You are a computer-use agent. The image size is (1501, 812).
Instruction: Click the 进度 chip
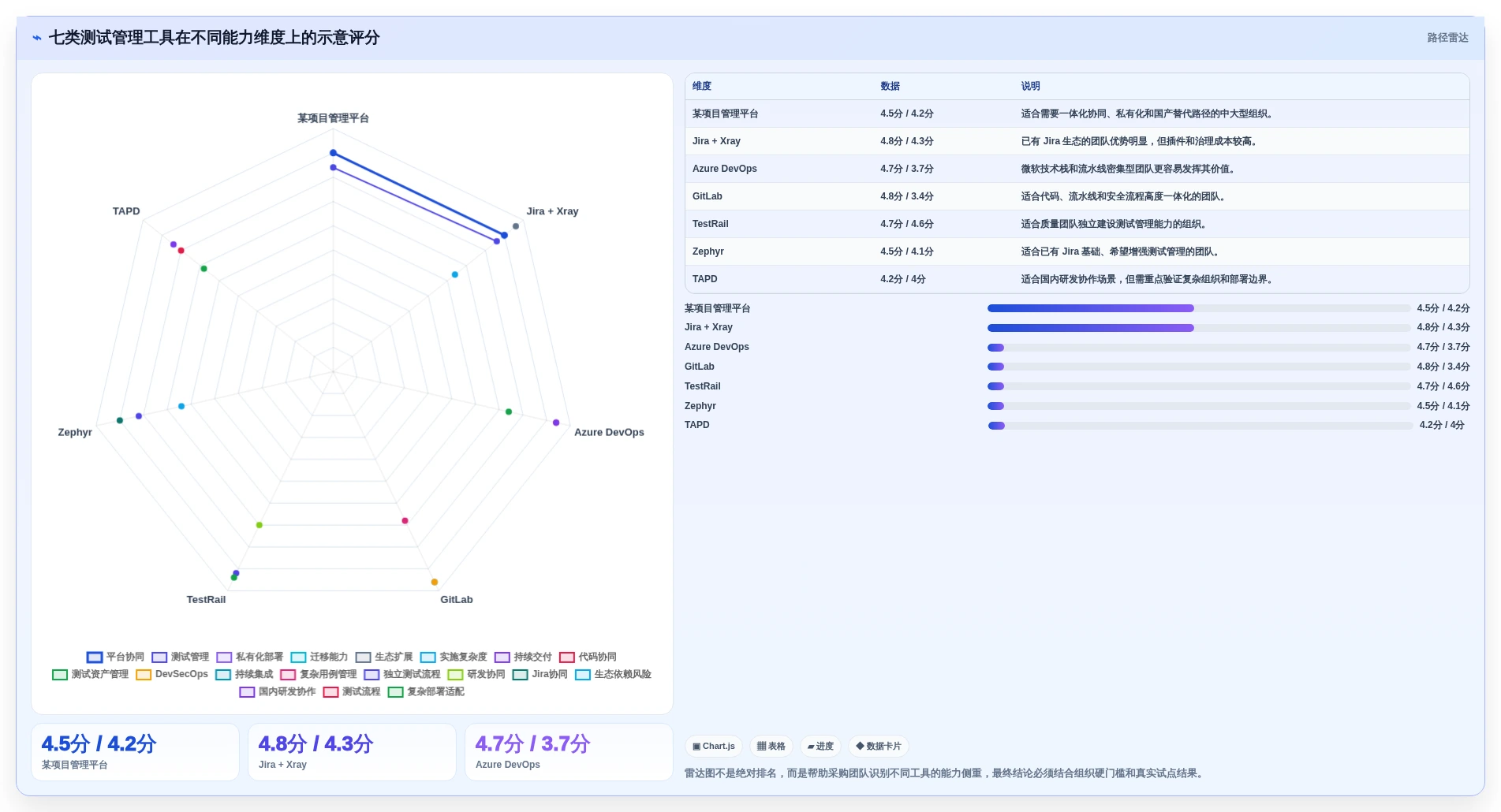(x=820, y=746)
